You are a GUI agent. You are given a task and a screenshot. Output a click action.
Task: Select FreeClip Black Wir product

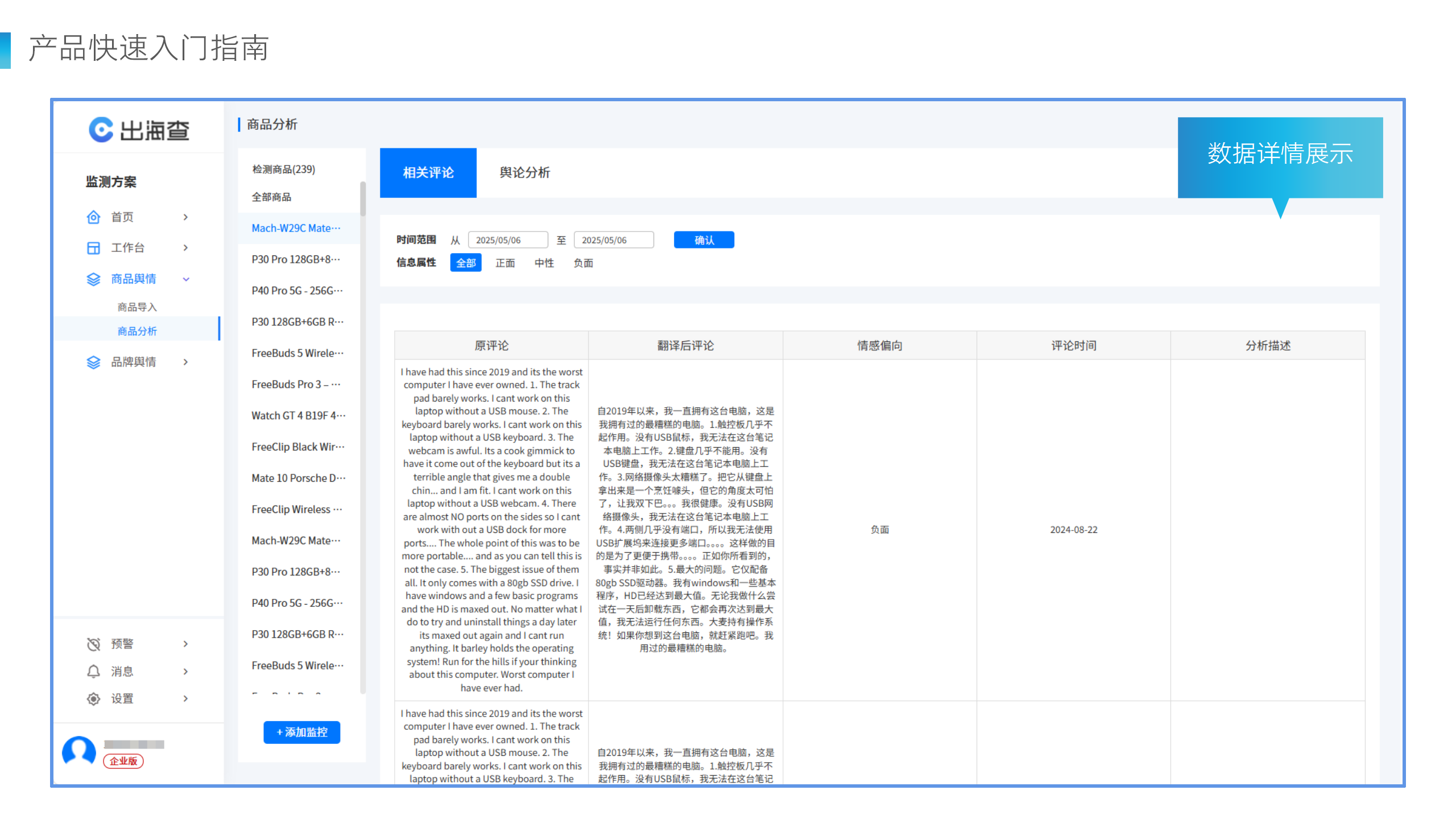point(298,447)
